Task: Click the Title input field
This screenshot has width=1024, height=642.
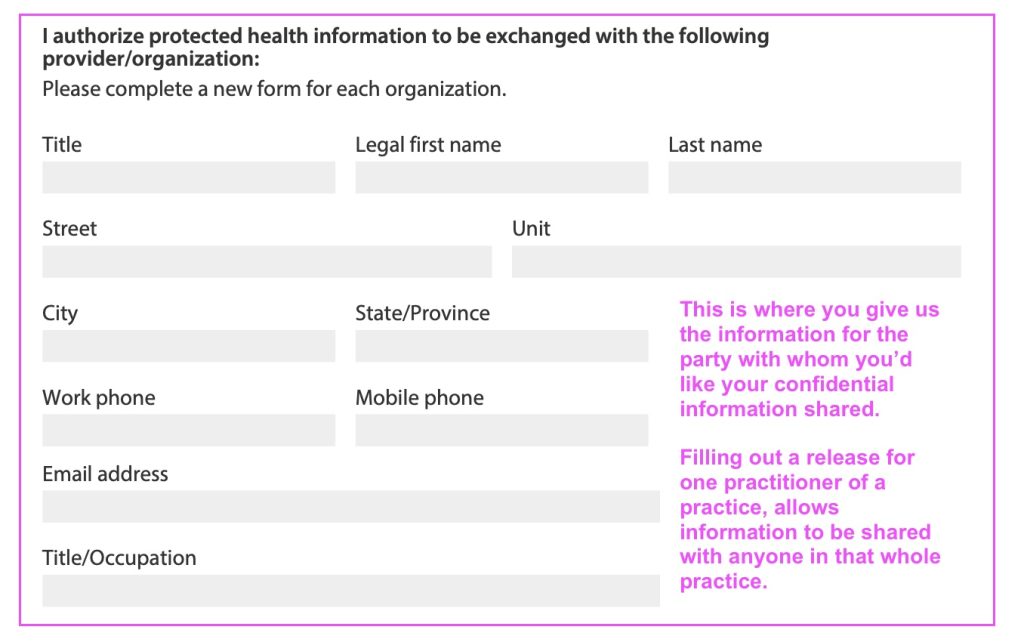Action: tap(189, 177)
